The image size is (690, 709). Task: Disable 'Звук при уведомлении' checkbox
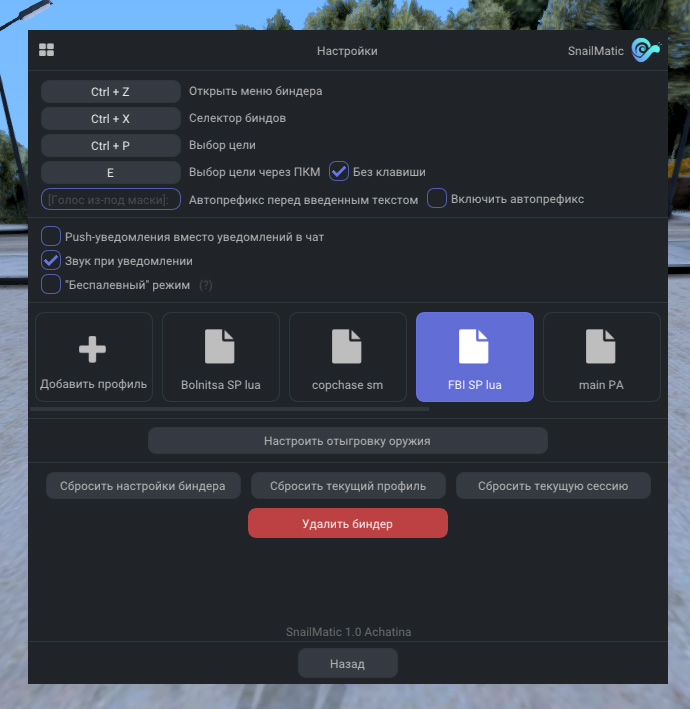pos(51,261)
